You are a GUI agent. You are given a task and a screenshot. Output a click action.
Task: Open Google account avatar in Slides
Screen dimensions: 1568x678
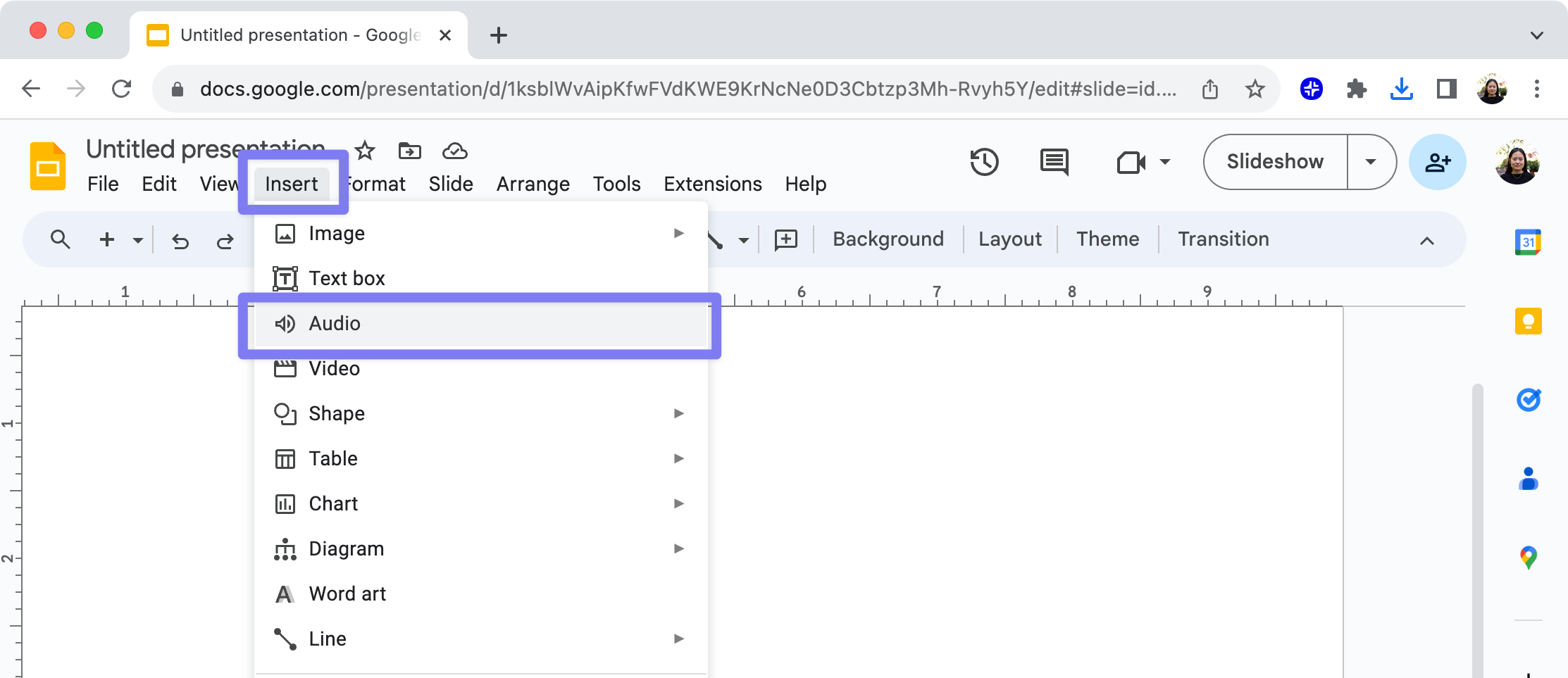click(x=1517, y=162)
